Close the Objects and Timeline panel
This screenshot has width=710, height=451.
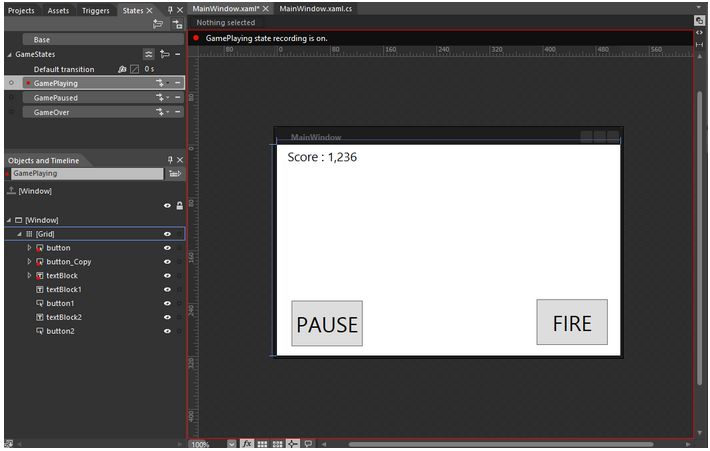(x=180, y=160)
